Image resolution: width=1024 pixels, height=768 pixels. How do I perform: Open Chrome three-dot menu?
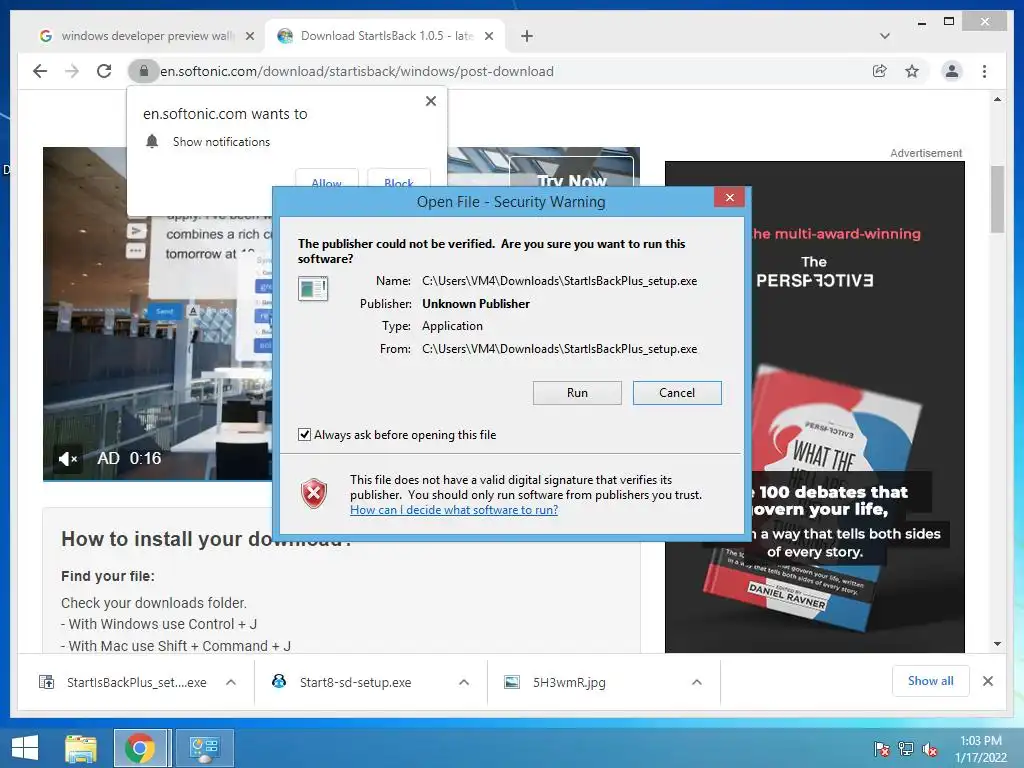pyautogui.click(x=984, y=71)
